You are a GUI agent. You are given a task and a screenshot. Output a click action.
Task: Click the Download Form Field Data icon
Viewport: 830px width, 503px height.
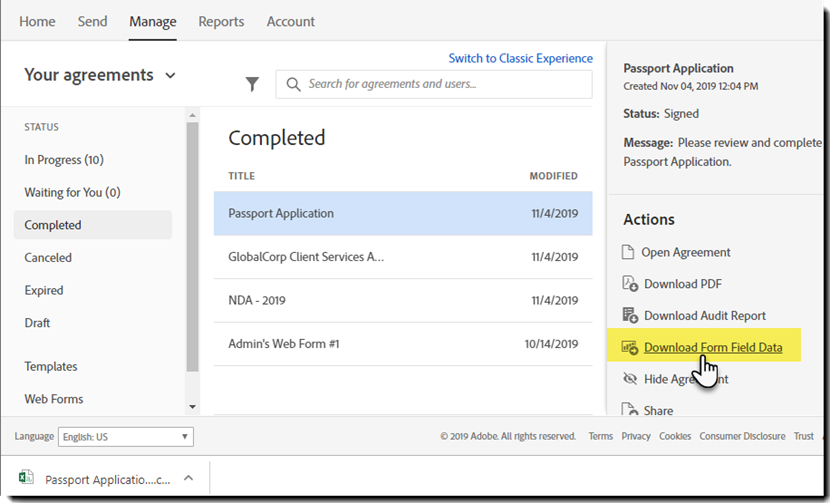coord(629,348)
